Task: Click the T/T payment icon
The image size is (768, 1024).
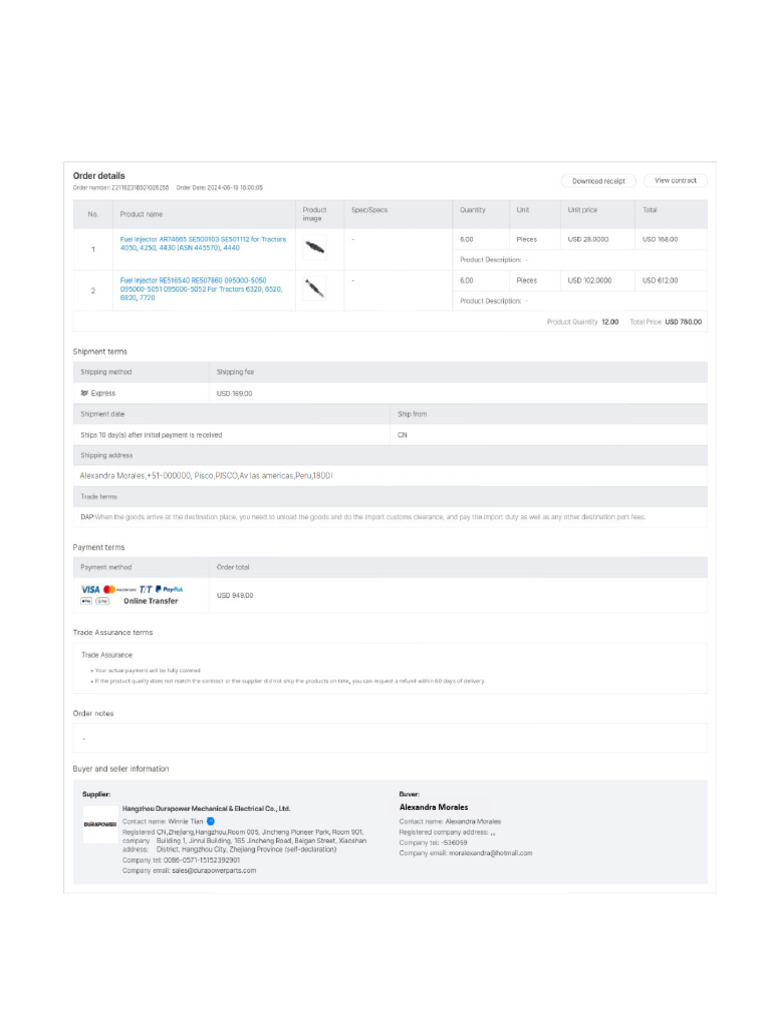Action: [x=146, y=589]
